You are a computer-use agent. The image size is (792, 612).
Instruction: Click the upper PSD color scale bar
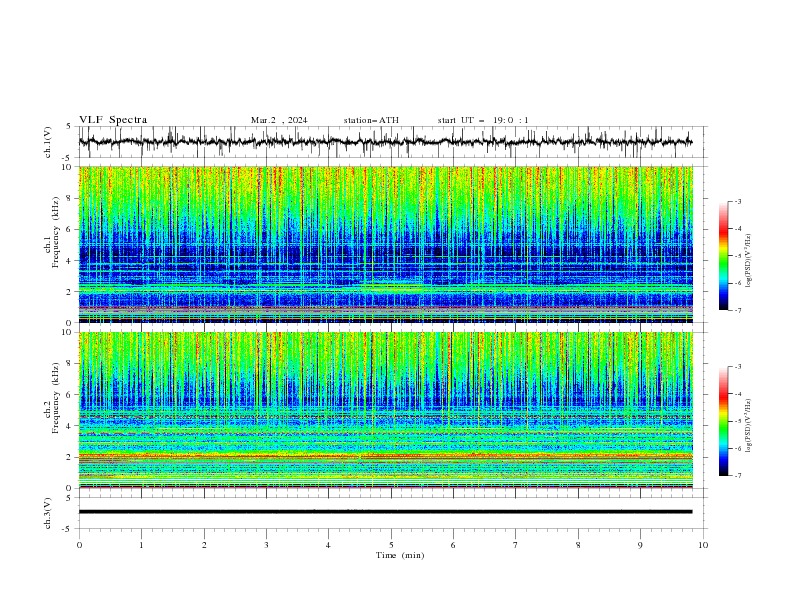pos(723,256)
